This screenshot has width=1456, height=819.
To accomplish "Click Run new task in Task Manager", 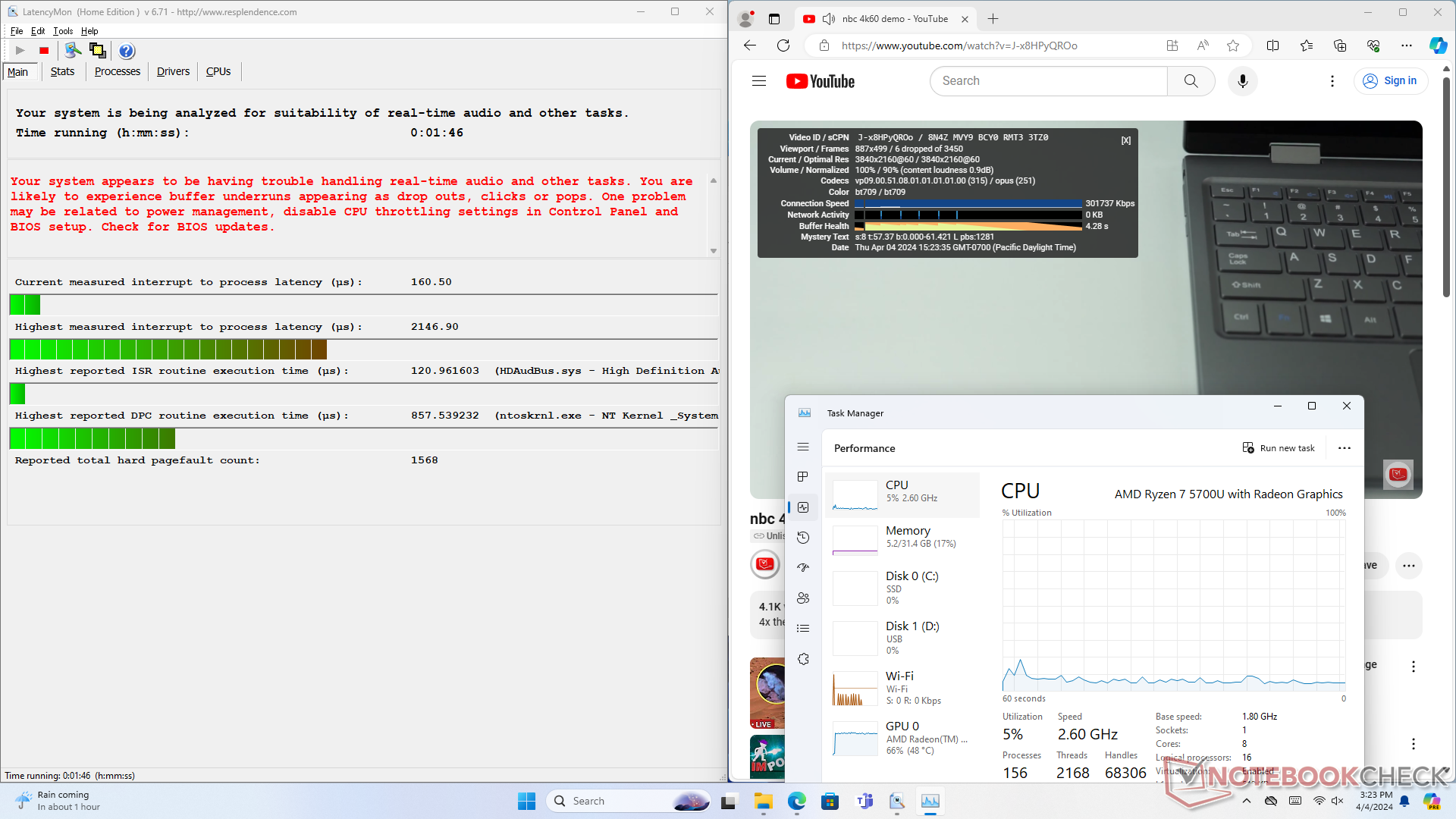I will coord(1279,448).
